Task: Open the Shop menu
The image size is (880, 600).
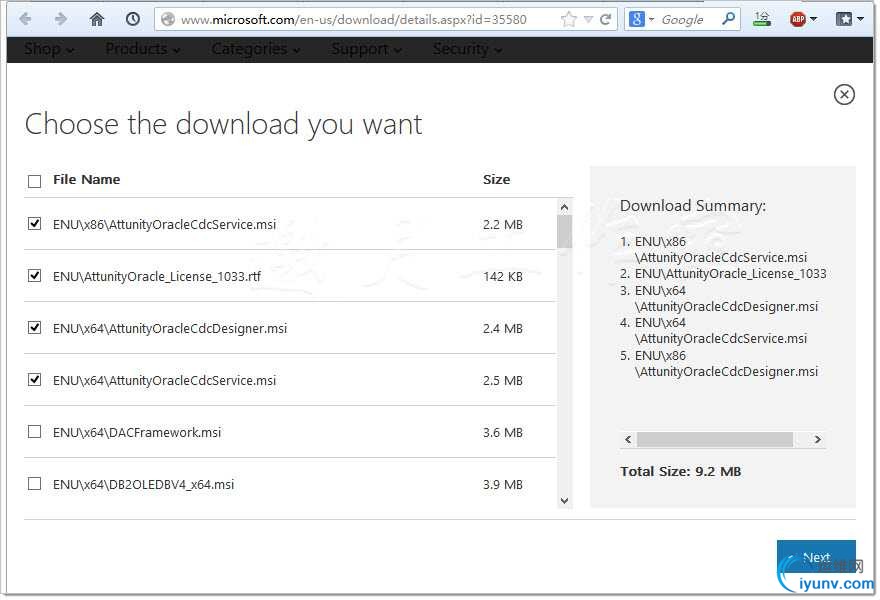Action: pyautogui.click(x=48, y=49)
